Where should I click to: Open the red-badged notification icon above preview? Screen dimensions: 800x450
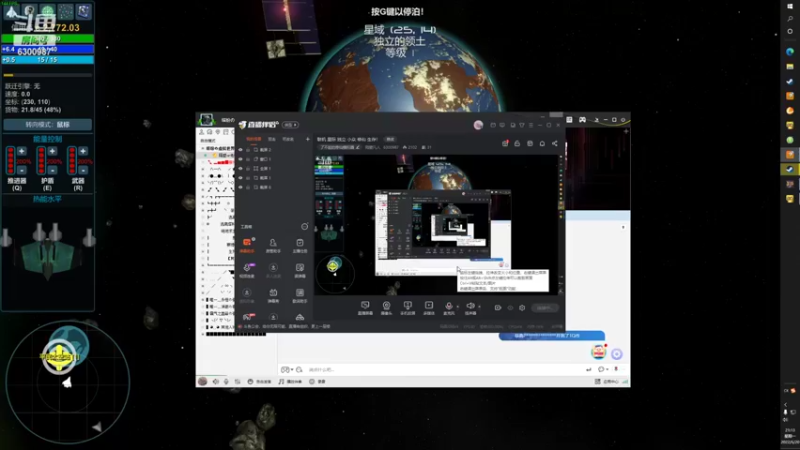pos(505,143)
